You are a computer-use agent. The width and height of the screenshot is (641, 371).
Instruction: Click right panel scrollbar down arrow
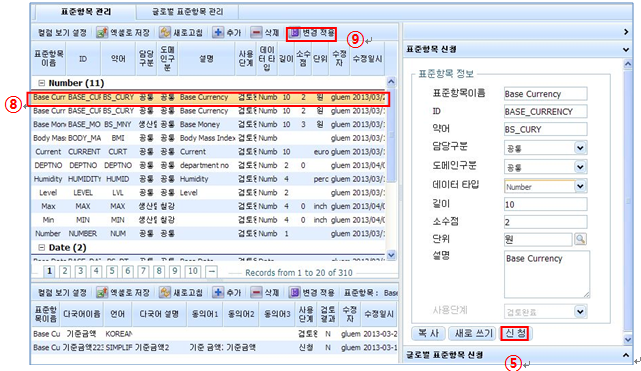(628, 339)
